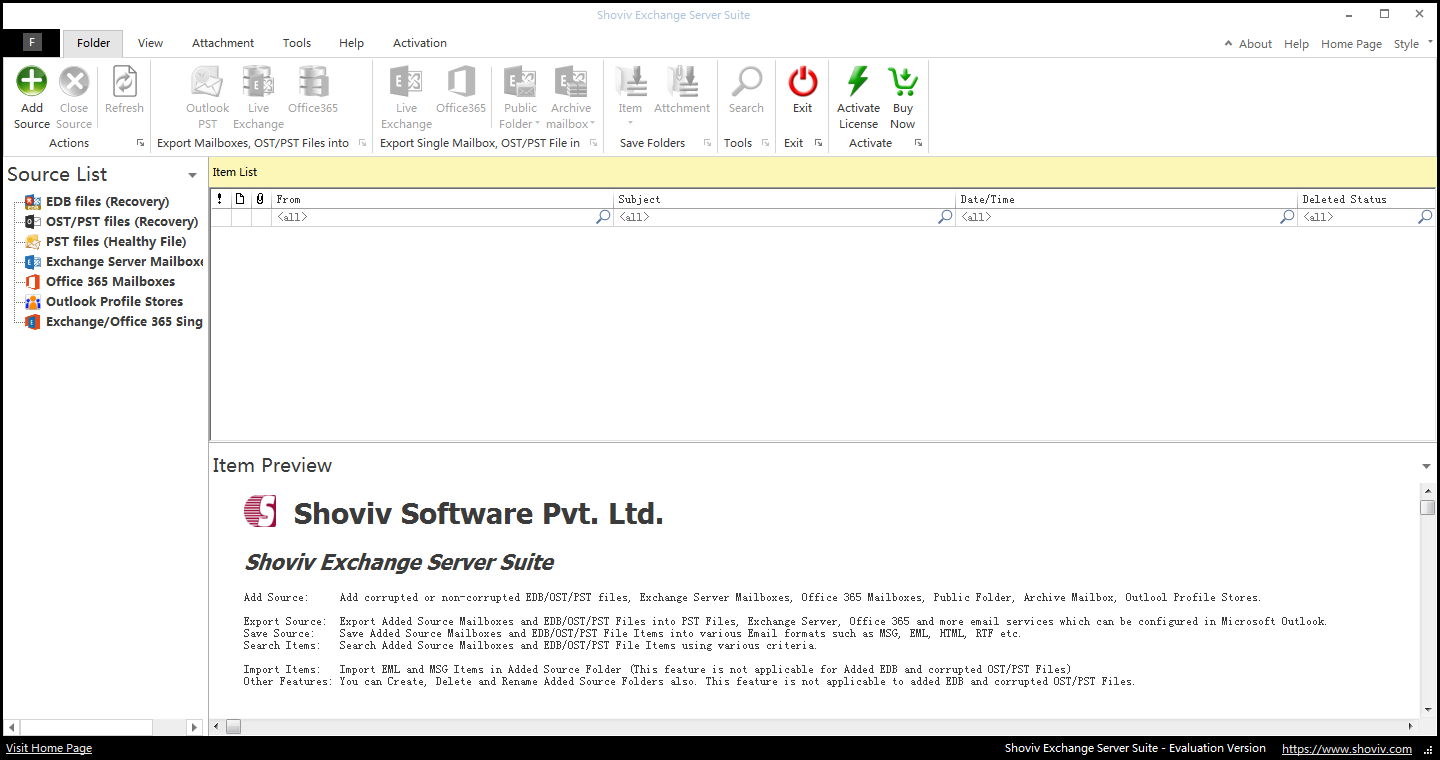This screenshot has height=760, width=1440.
Task: Sort by the Subject column header
Action: (x=784, y=199)
